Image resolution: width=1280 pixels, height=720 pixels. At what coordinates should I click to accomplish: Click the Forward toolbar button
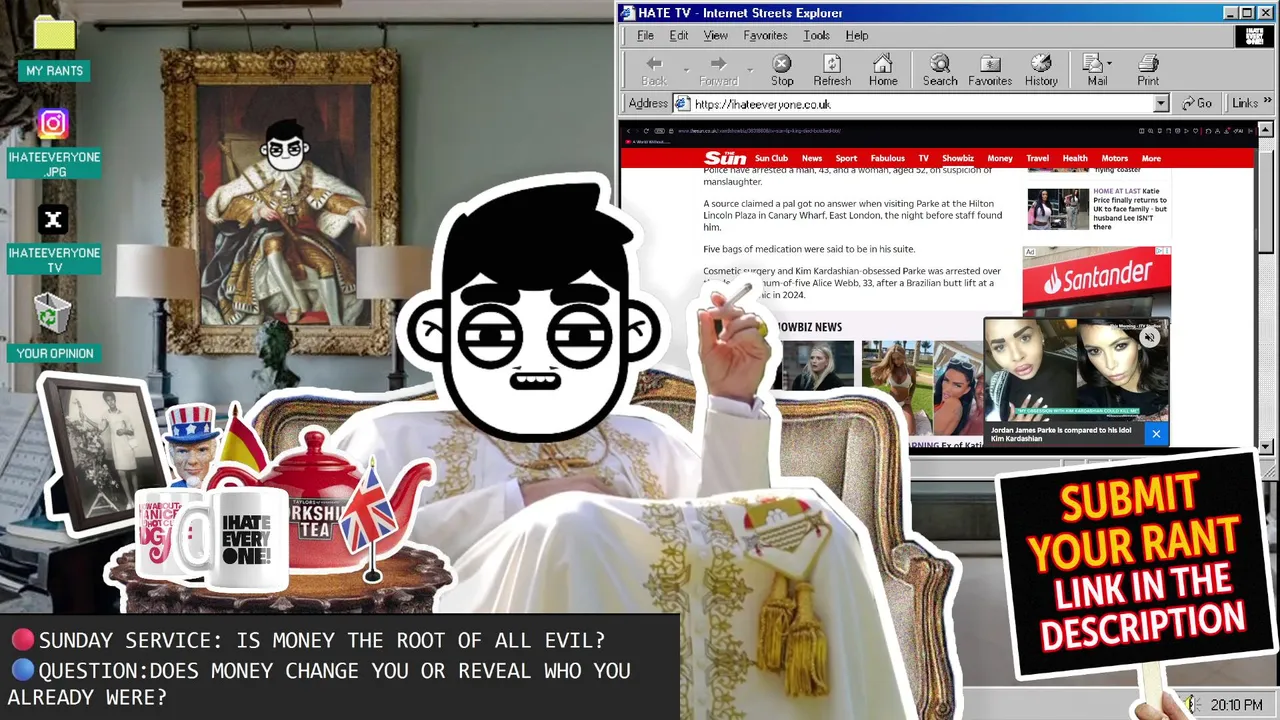pos(718,70)
